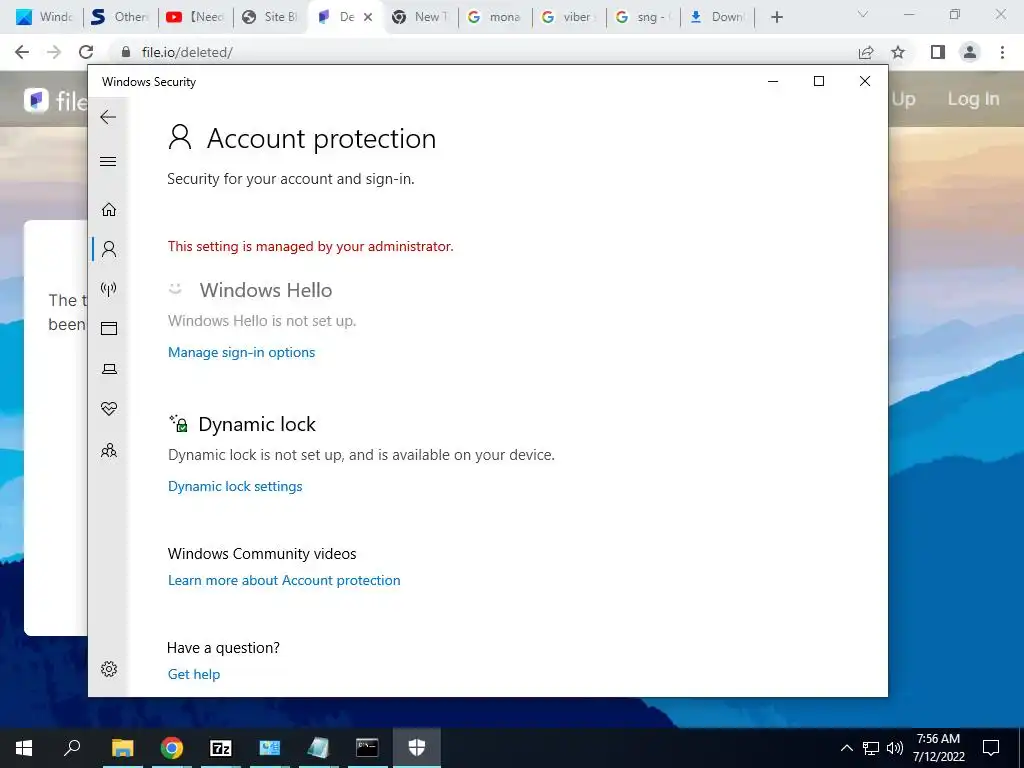The width and height of the screenshot is (1024, 768).
Task: Open the Home section in sidebar
Action: (x=109, y=210)
